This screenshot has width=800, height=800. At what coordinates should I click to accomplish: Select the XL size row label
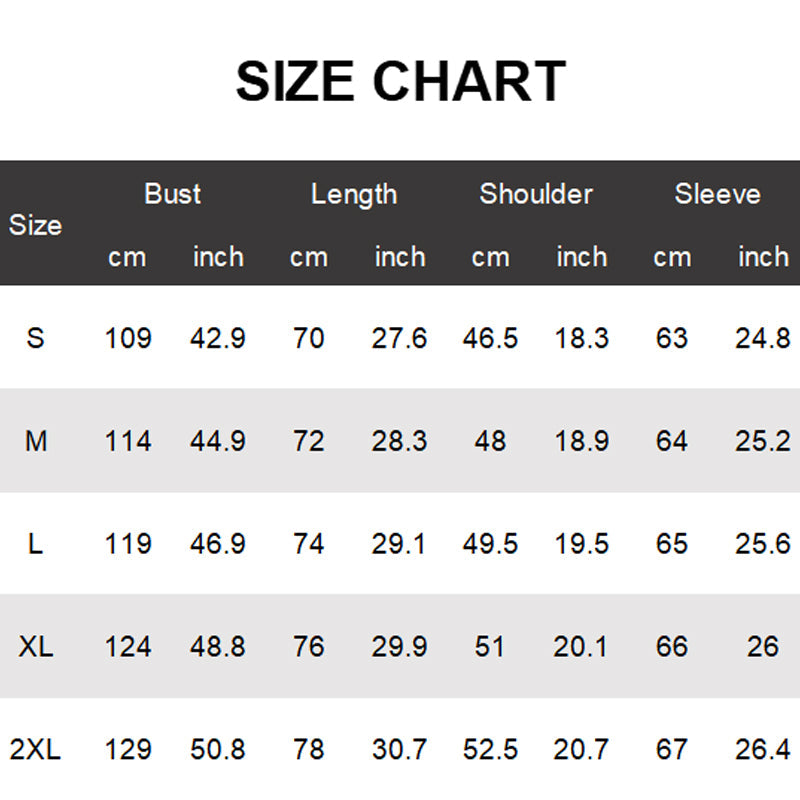tap(35, 647)
